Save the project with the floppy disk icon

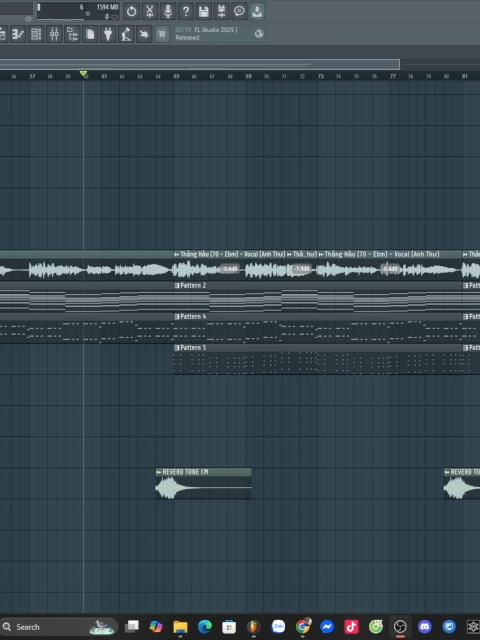[x=204, y=11]
